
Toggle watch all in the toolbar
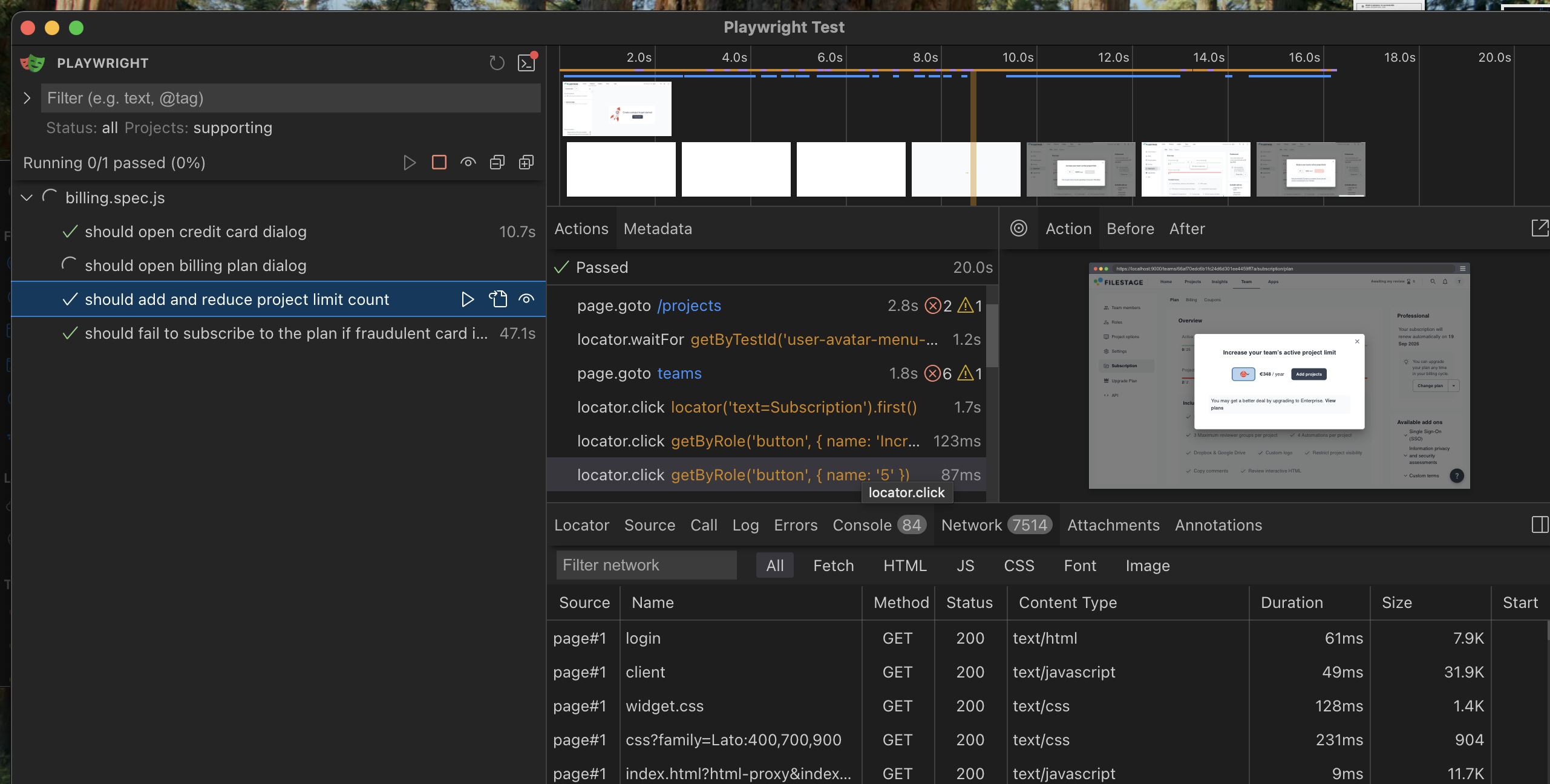tap(468, 162)
